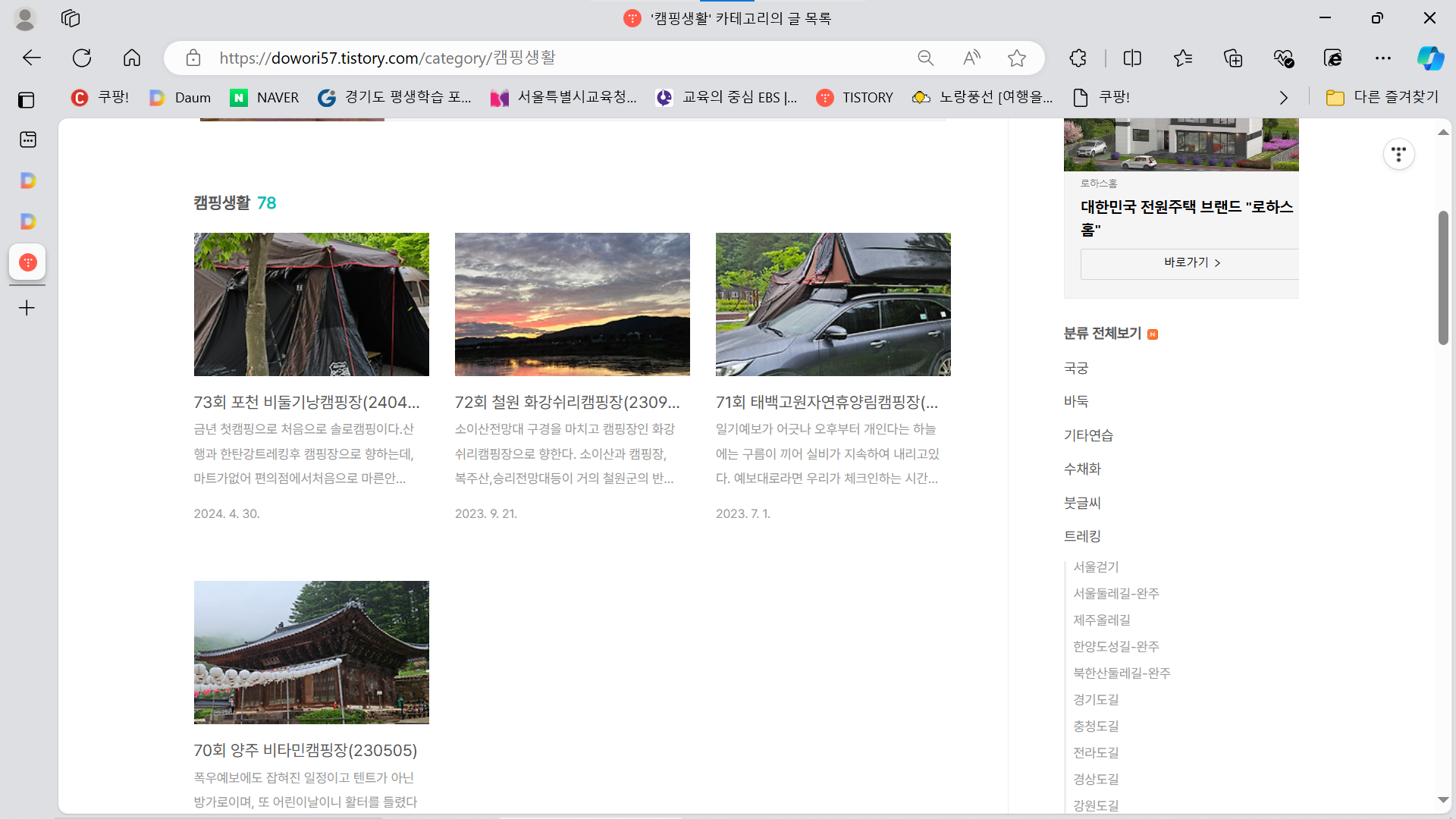Open tab actions menu icon in sidebar
Viewport: 1456px width, 819px height.
(x=27, y=99)
